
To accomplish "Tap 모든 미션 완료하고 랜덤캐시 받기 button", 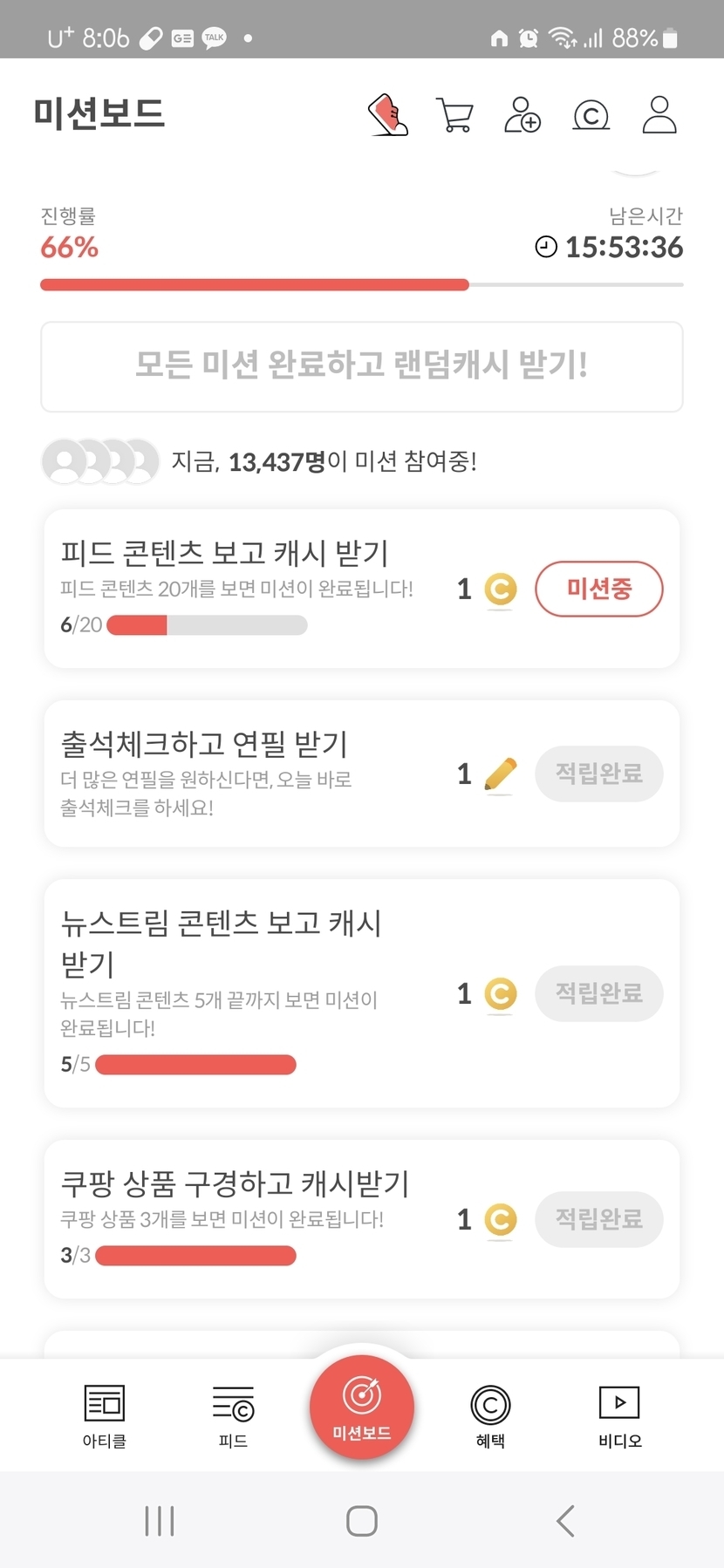I will pos(362,366).
